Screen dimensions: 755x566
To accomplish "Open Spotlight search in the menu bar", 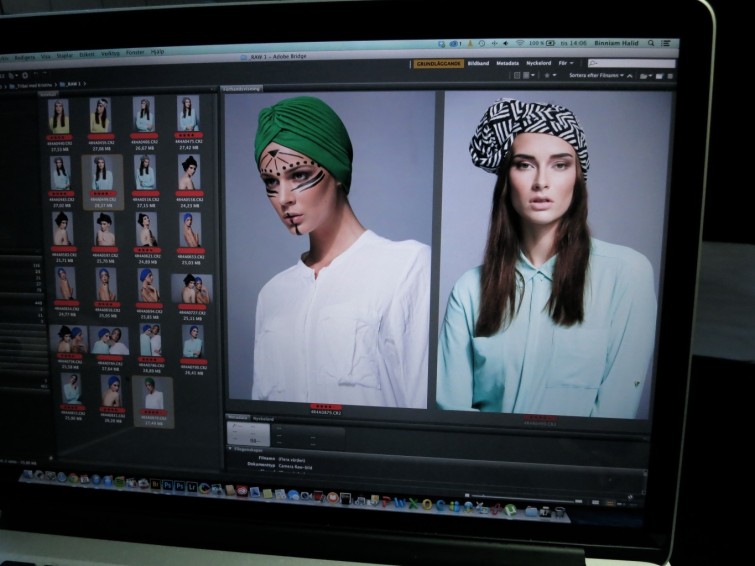I will point(650,44).
